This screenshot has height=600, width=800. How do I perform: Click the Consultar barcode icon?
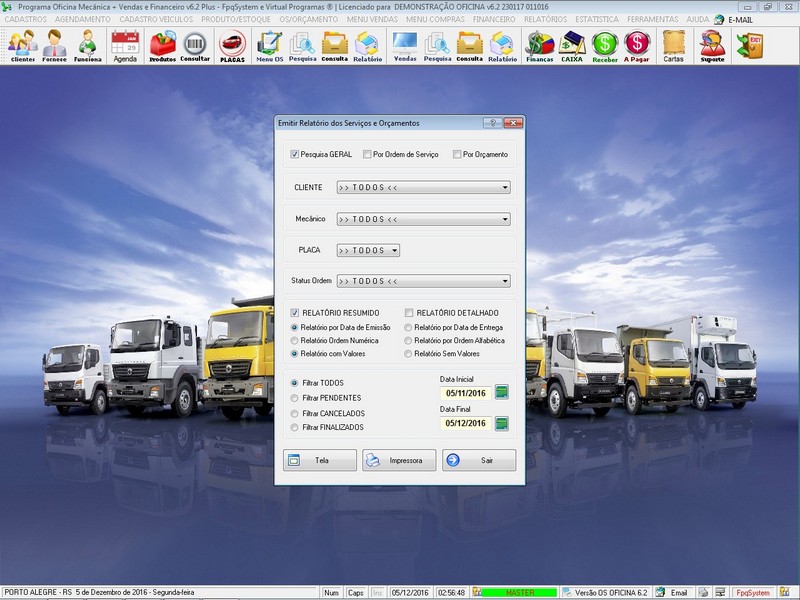(195, 46)
